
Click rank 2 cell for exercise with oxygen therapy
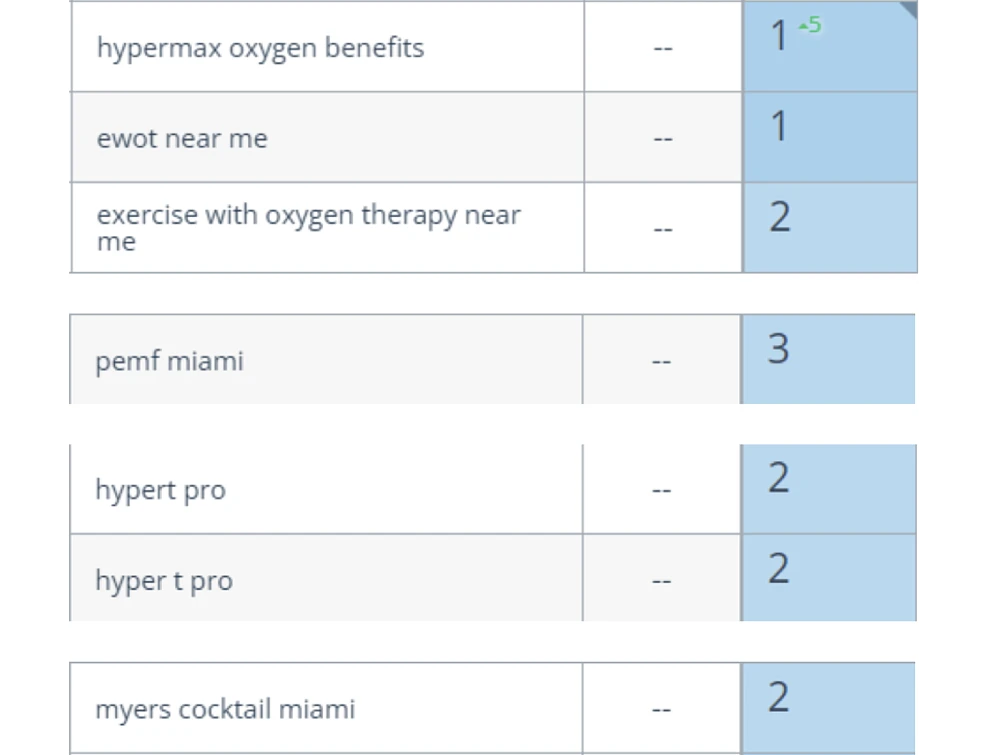coord(830,228)
